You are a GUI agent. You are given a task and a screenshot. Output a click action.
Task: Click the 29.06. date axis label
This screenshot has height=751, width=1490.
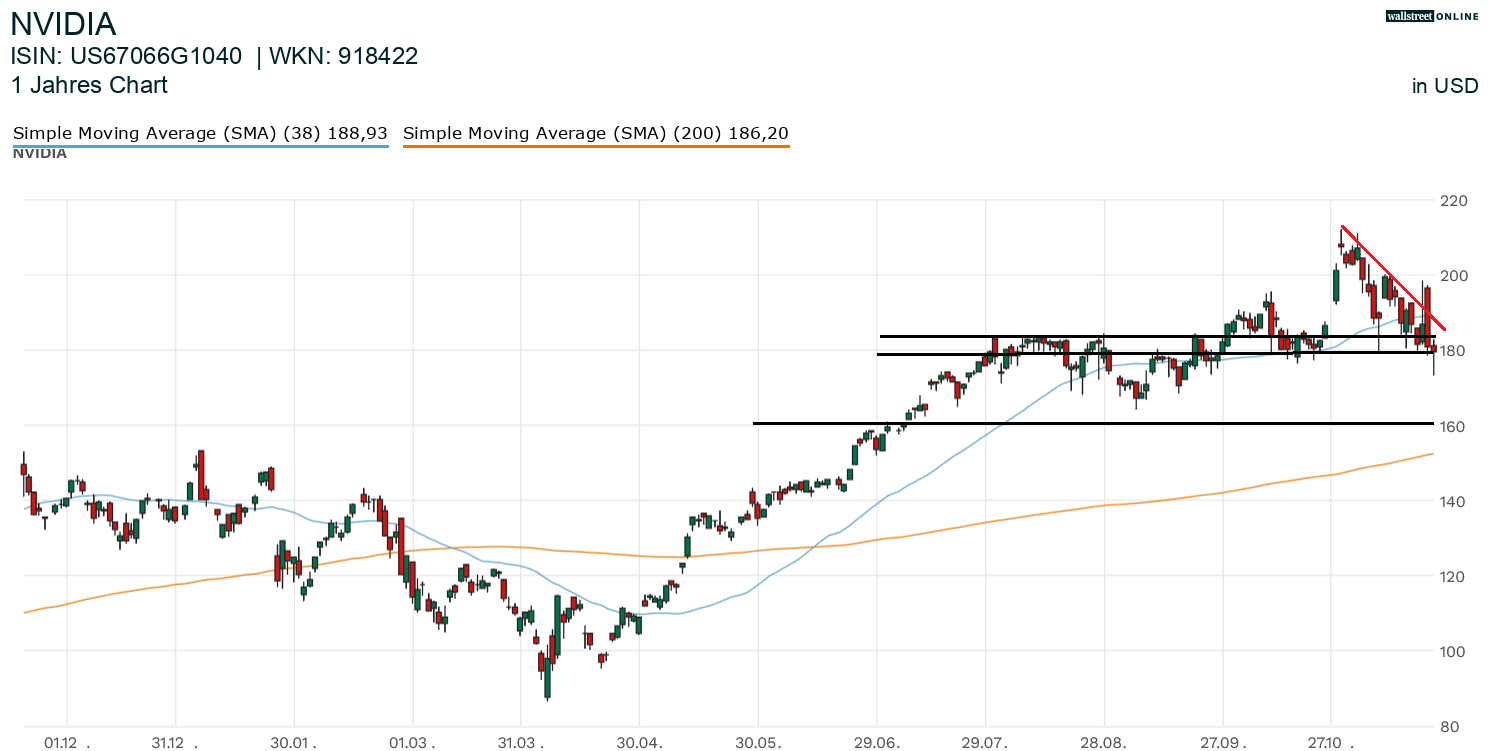877,742
